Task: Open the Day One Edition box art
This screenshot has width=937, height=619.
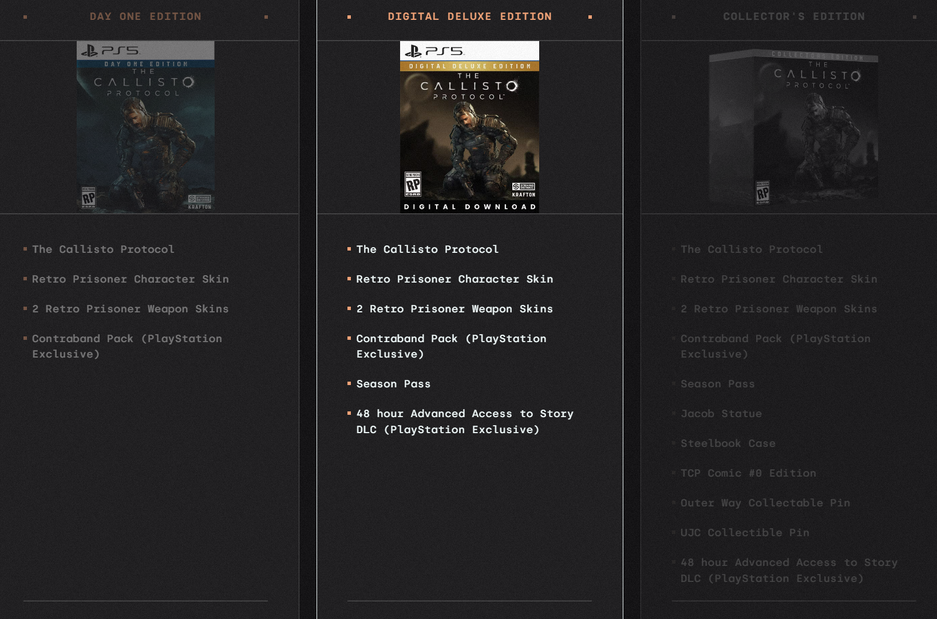Action: [x=145, y=125]
